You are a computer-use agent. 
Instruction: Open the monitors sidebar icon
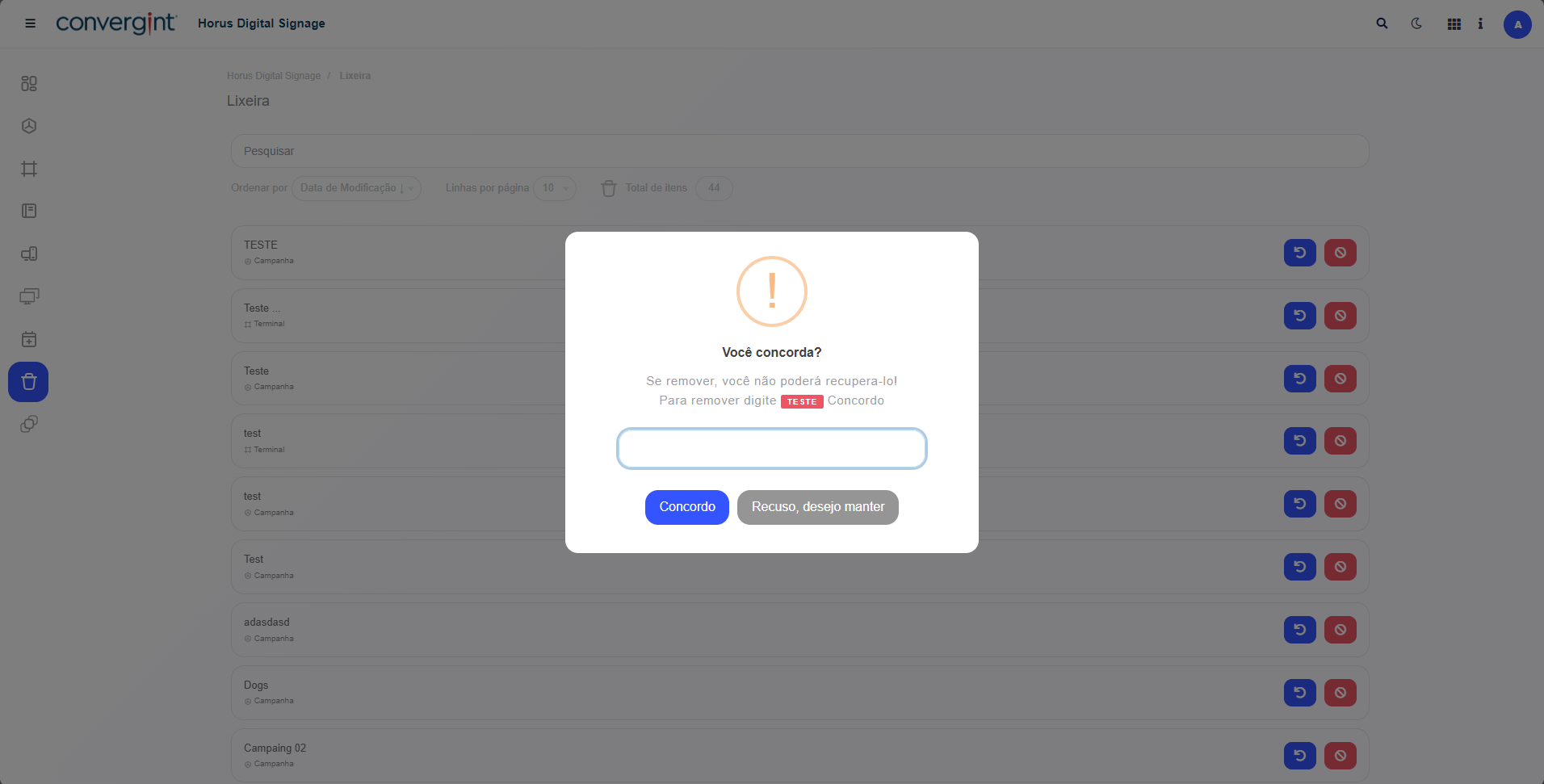coord(29,296)
